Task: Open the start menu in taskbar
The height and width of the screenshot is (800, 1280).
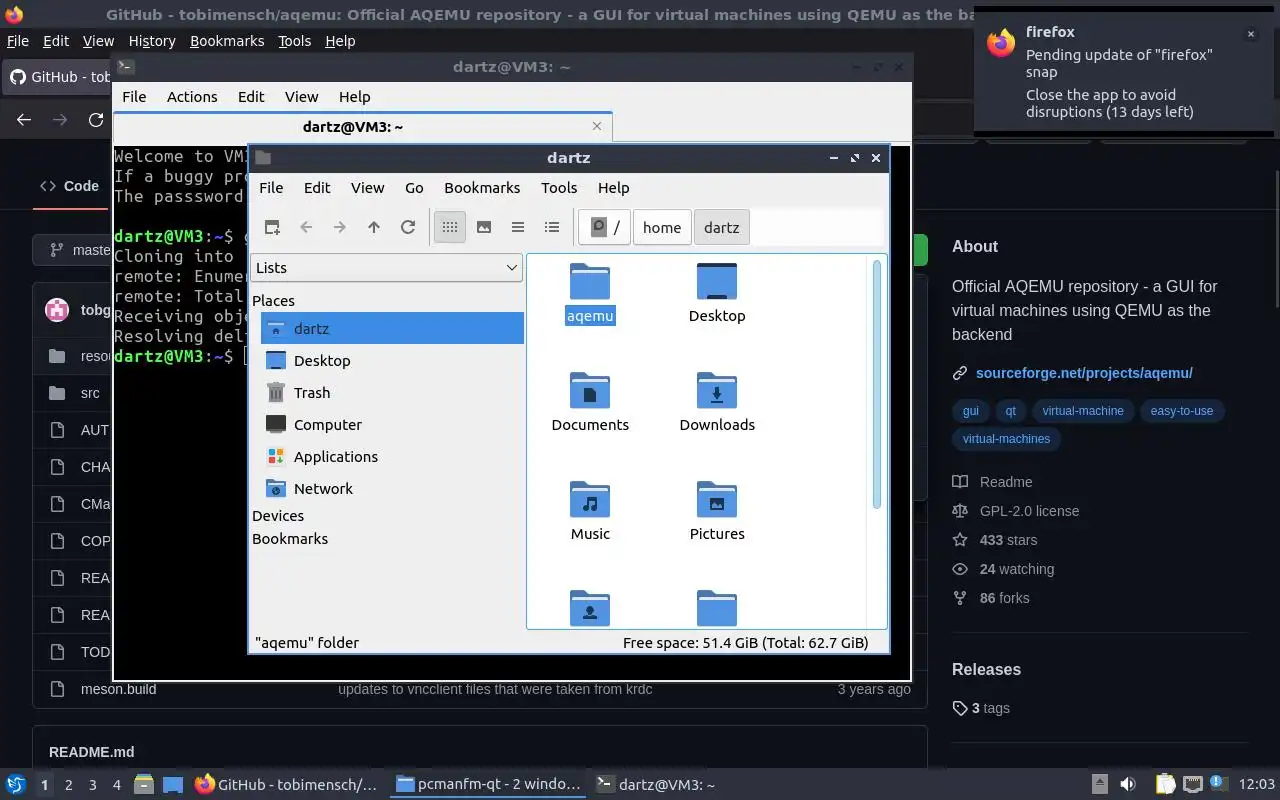Action: click(x=16, y=785)
